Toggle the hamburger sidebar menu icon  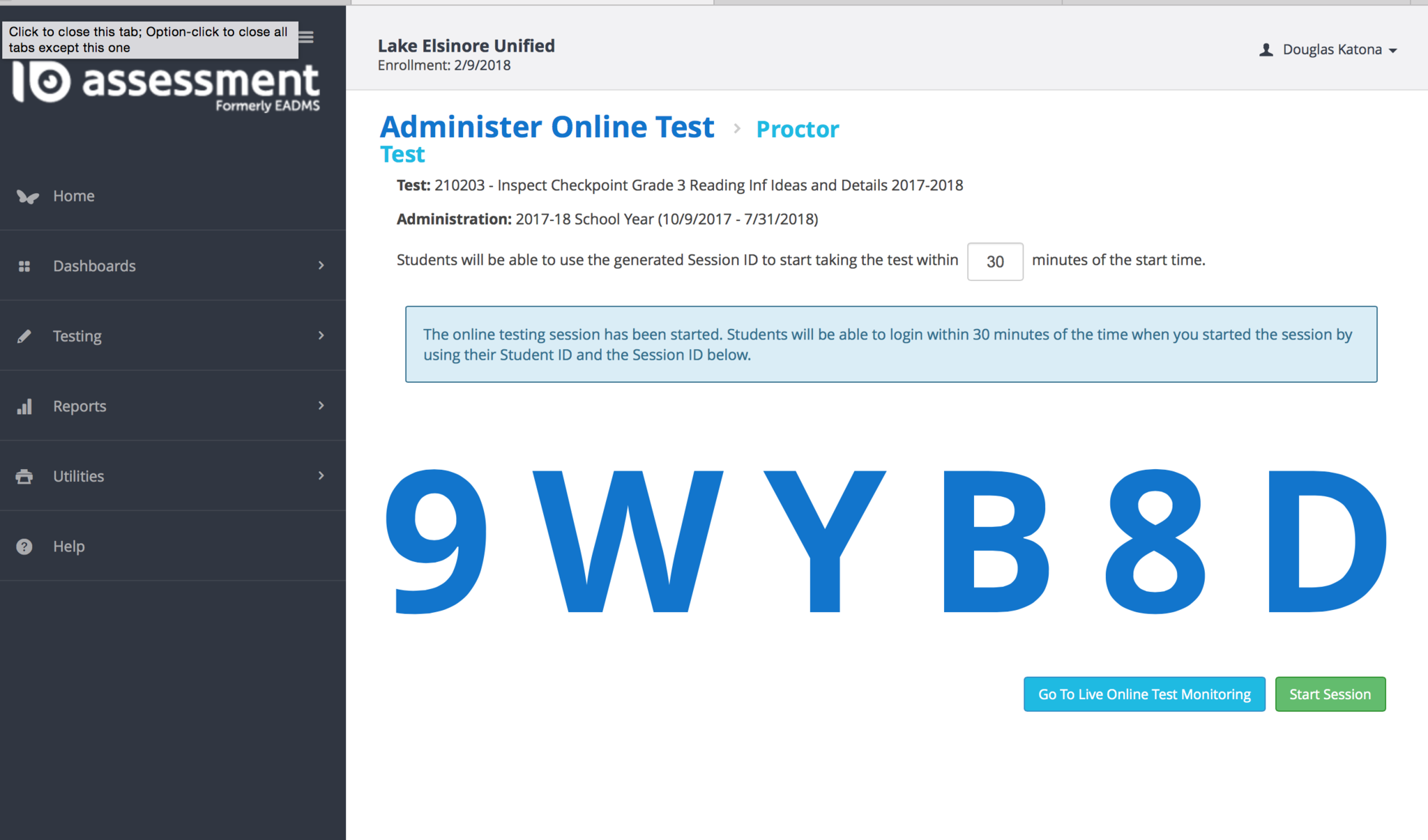click(307, 37)
